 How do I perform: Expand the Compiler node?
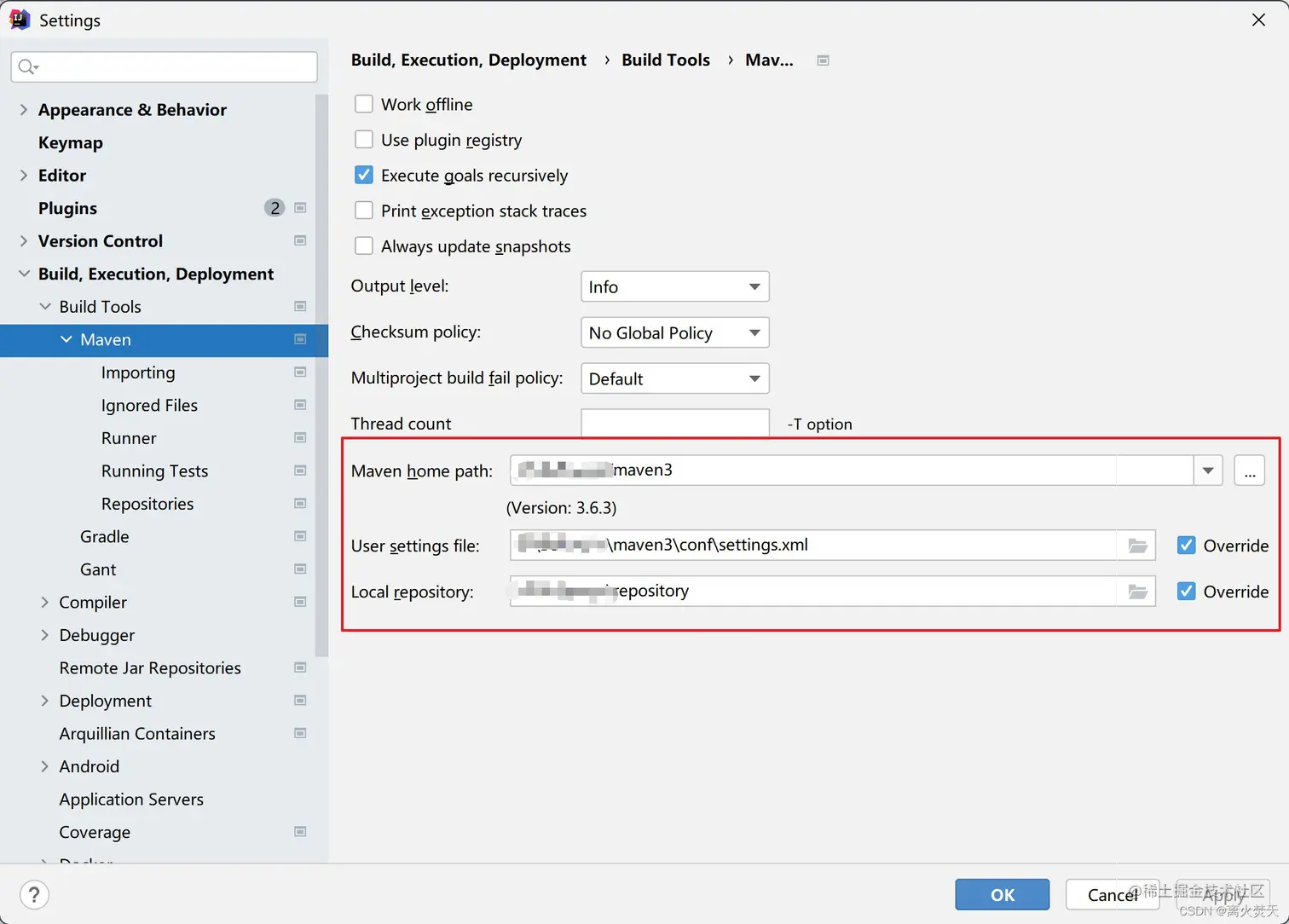(45, 602)
